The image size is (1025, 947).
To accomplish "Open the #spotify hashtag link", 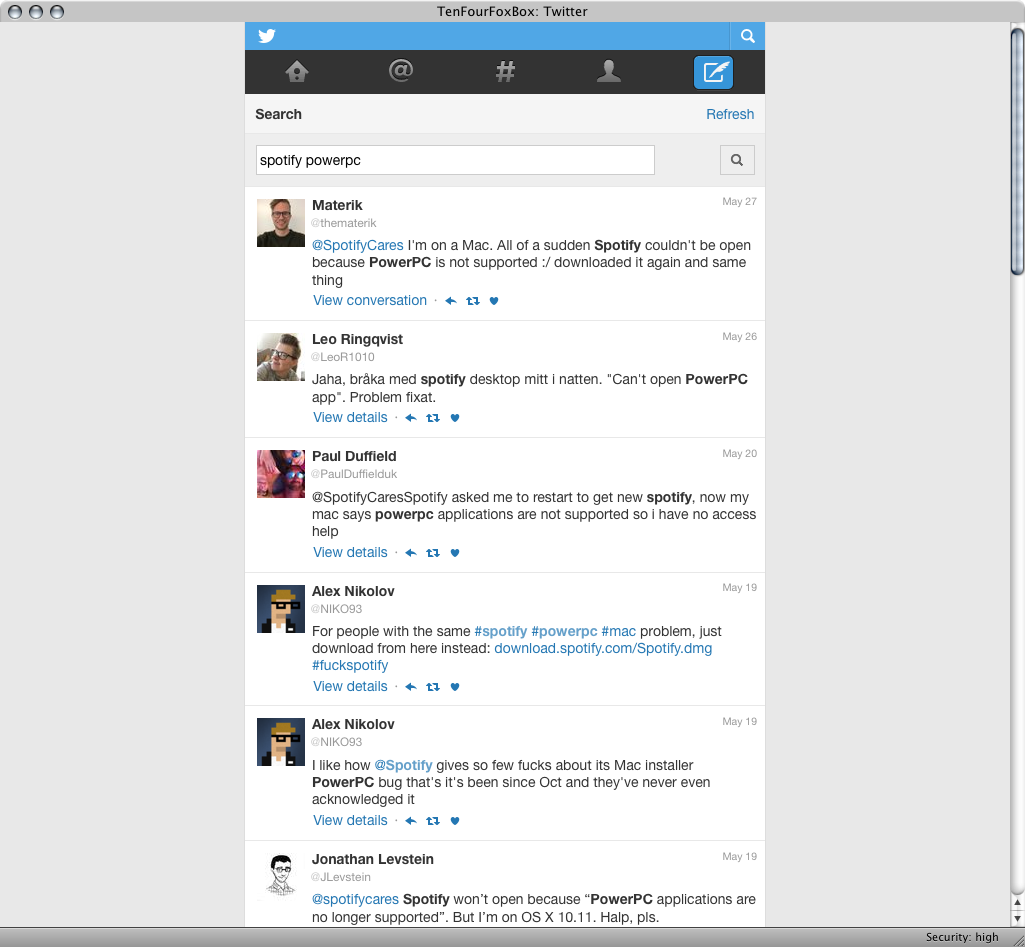I will coord(501,631).
